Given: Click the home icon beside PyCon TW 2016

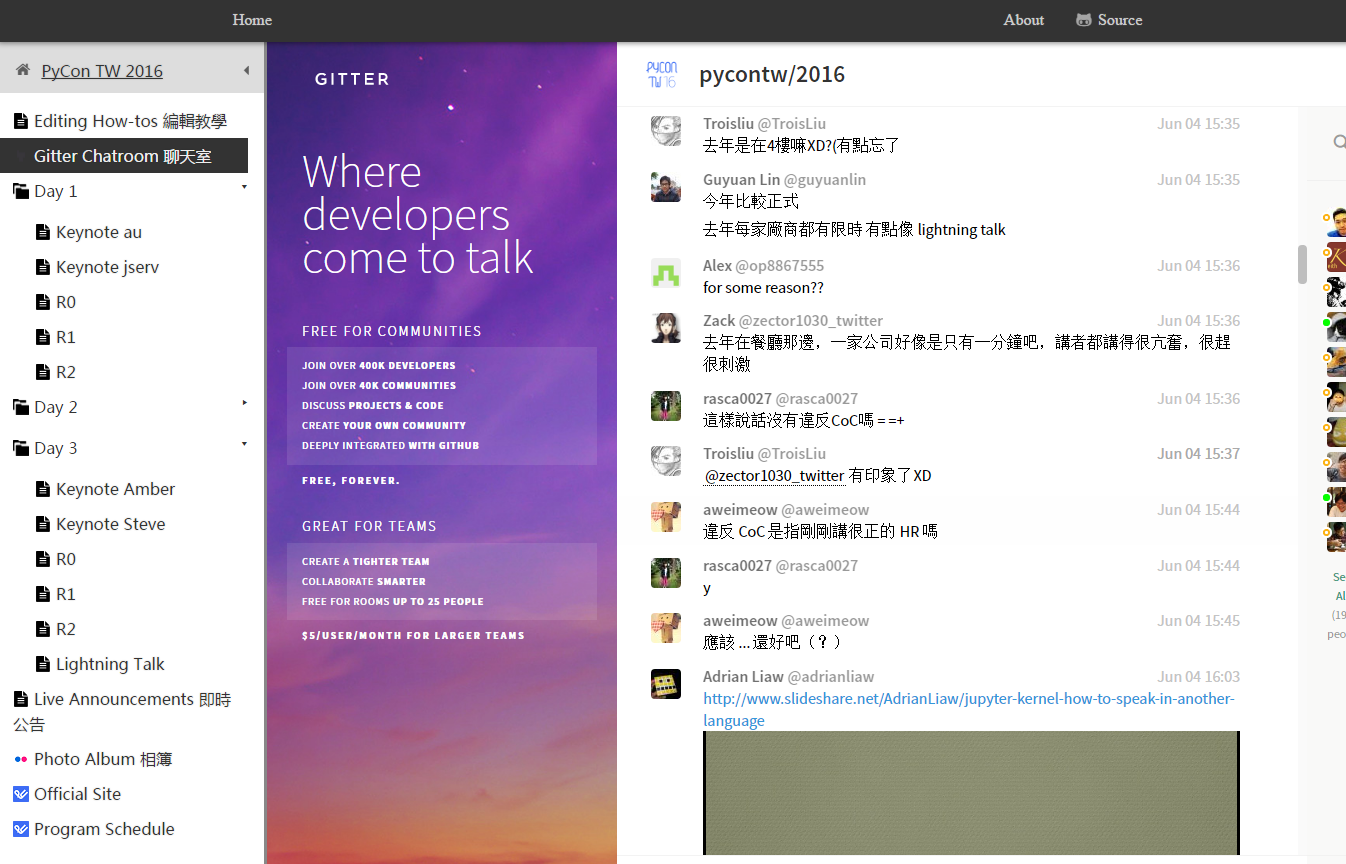Looking at the screenshot, I should pyautogui.click(x=22, y=71).
